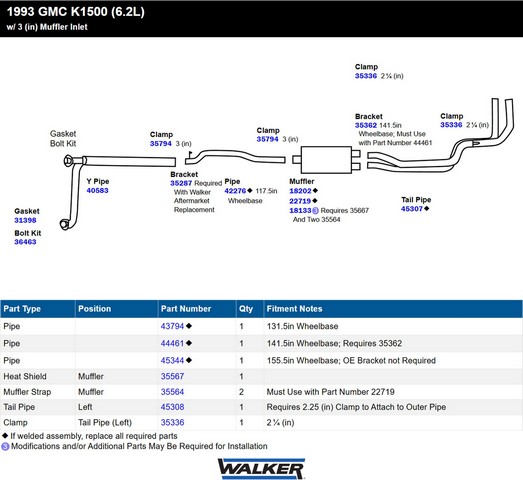Viewport: 523px width, 480px height.
Task: Open Gasket part number 31398
Action: [x=25, y=220]
